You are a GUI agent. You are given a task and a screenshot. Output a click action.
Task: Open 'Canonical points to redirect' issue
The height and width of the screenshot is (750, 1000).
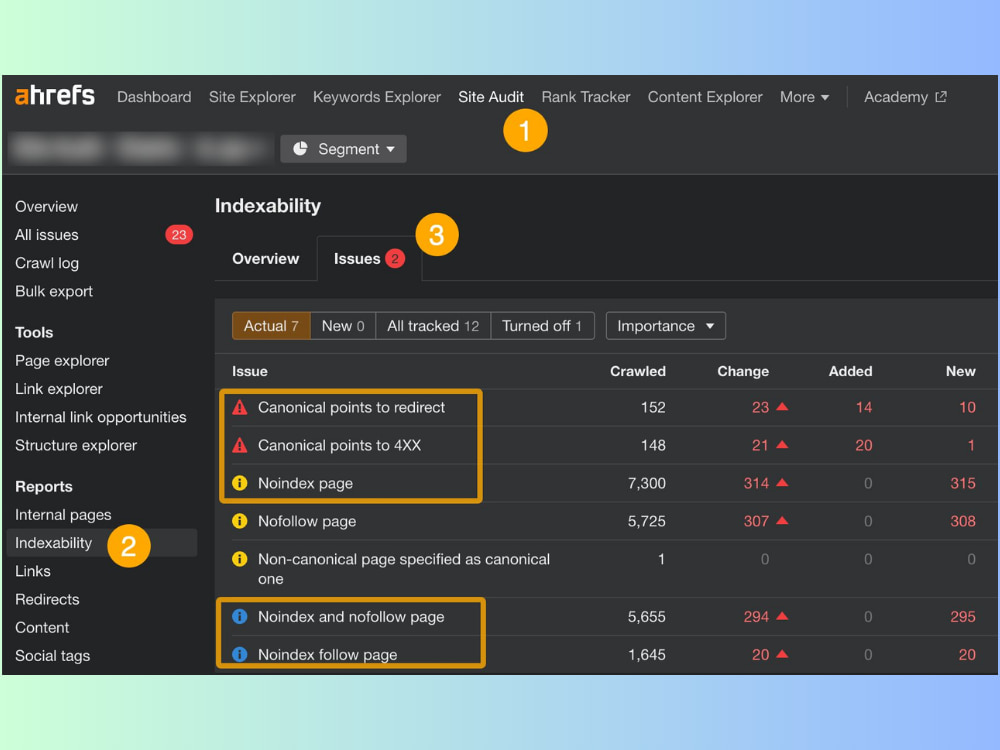pyautogui.click(x=351, y=408)
